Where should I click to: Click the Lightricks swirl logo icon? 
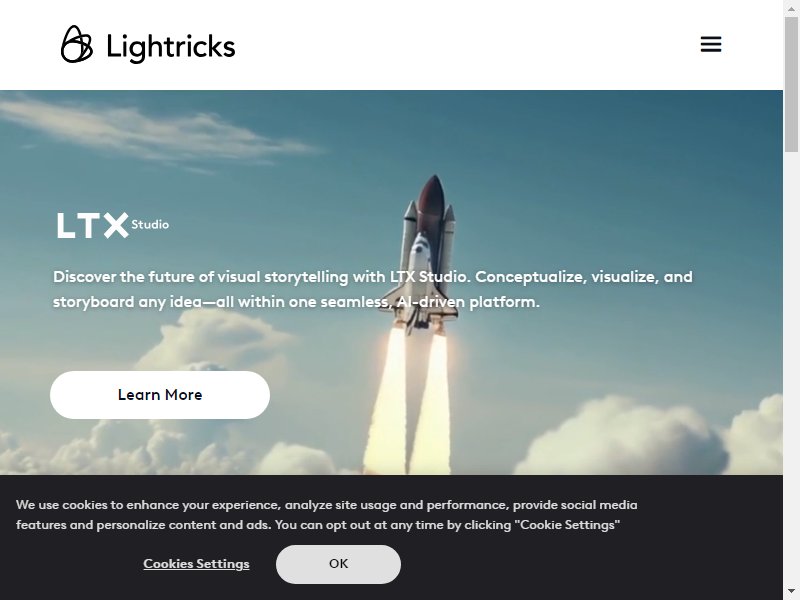pos(77,44)
